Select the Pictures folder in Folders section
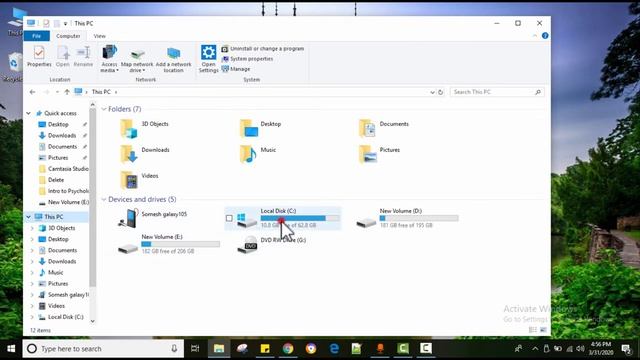This screenshot has width=640, height=360. click(x=379, y=154)
